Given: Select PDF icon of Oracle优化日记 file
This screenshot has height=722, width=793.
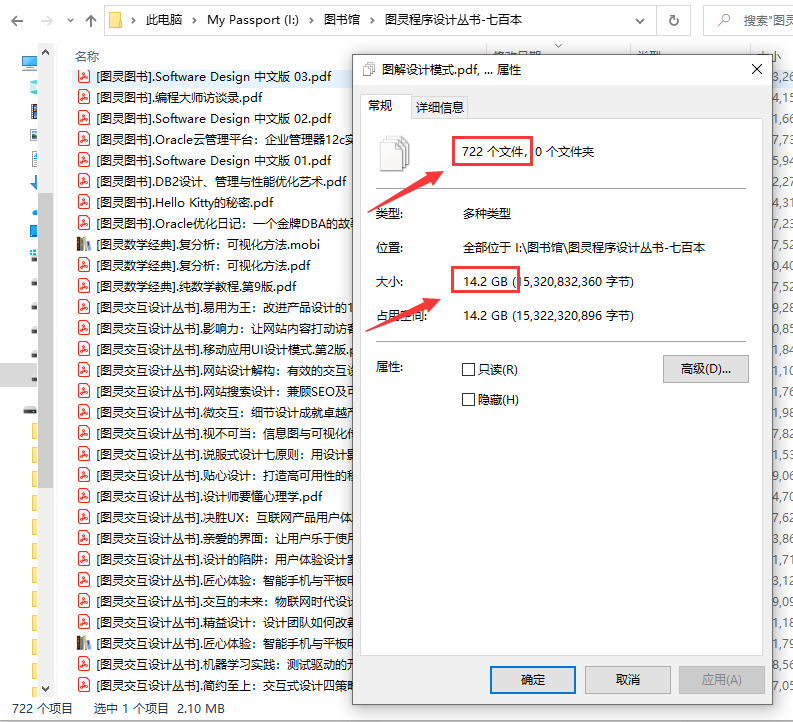Looking at the screenshot, I should point(83,223).
